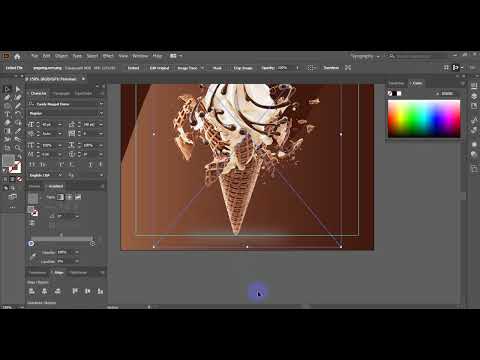This screenshot has height=360, width=480.
Task: Click the Stroke swatch in toolbar
Action: [x=15, y=167]
